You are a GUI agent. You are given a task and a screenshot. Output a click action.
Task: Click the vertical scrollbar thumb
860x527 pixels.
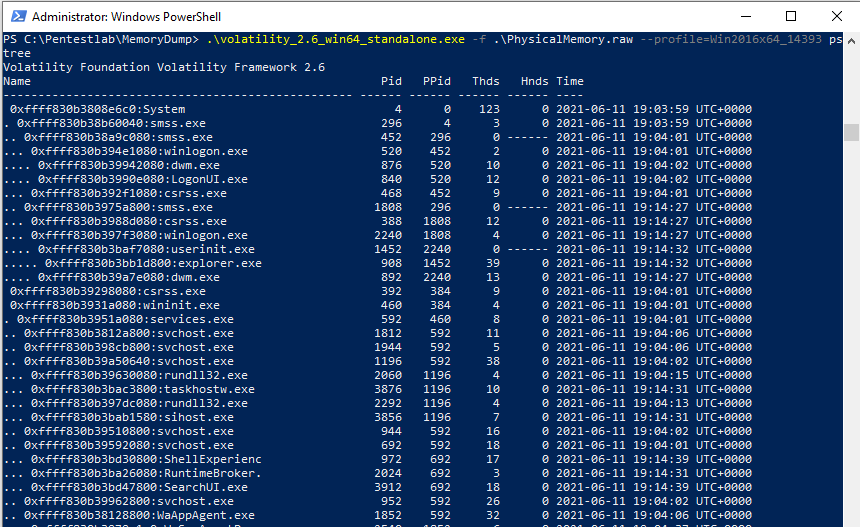851,132
